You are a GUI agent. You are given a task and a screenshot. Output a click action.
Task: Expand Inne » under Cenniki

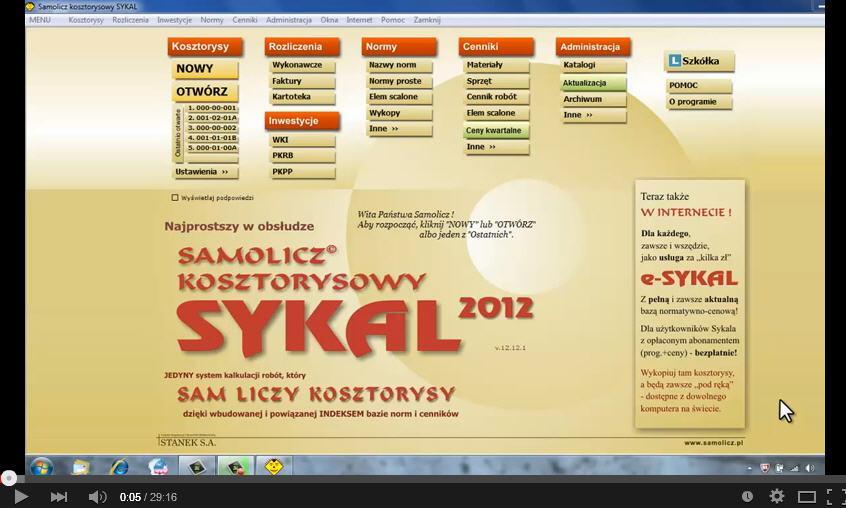click(496, 147)
